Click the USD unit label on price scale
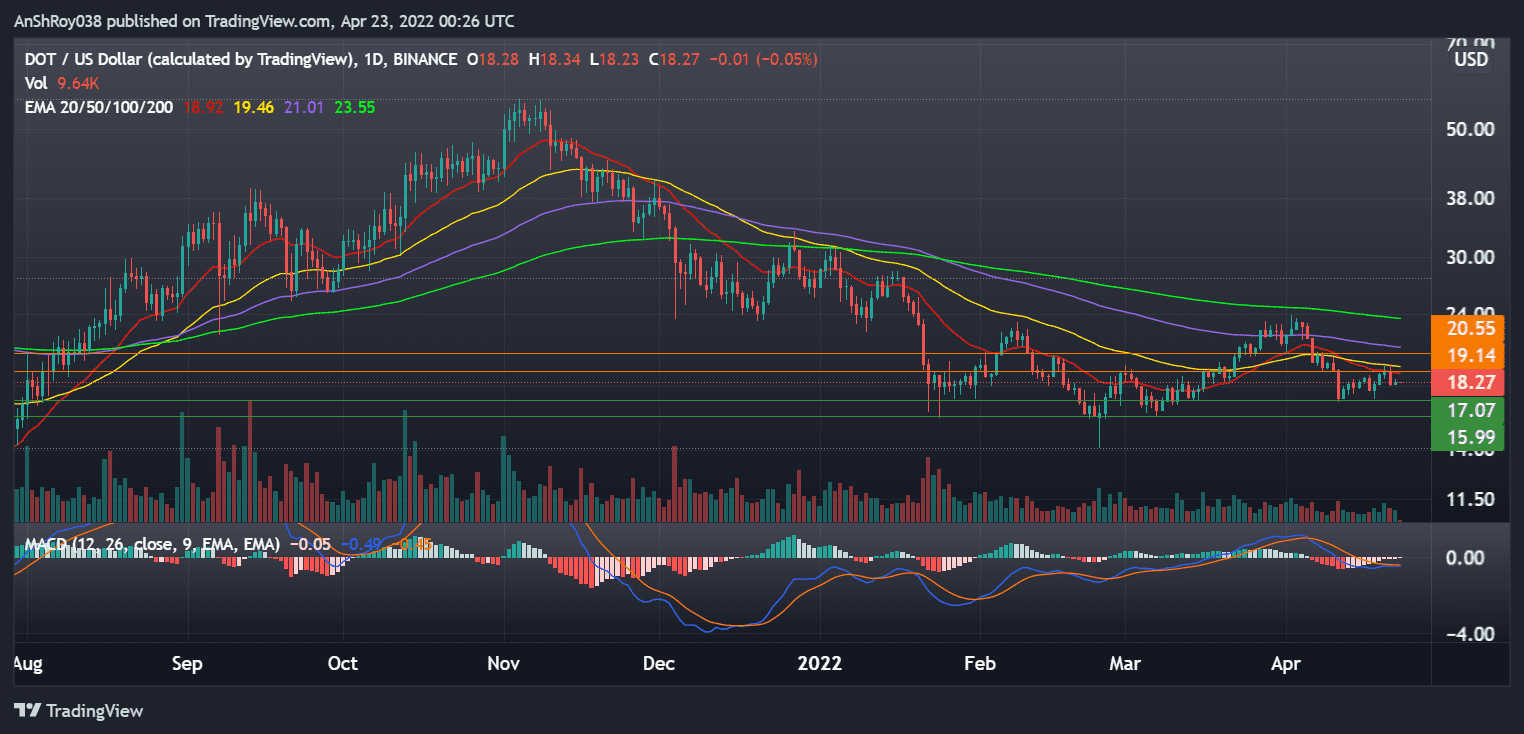The height and width of the screenshot is (734, 1524). click(1470, 59)
